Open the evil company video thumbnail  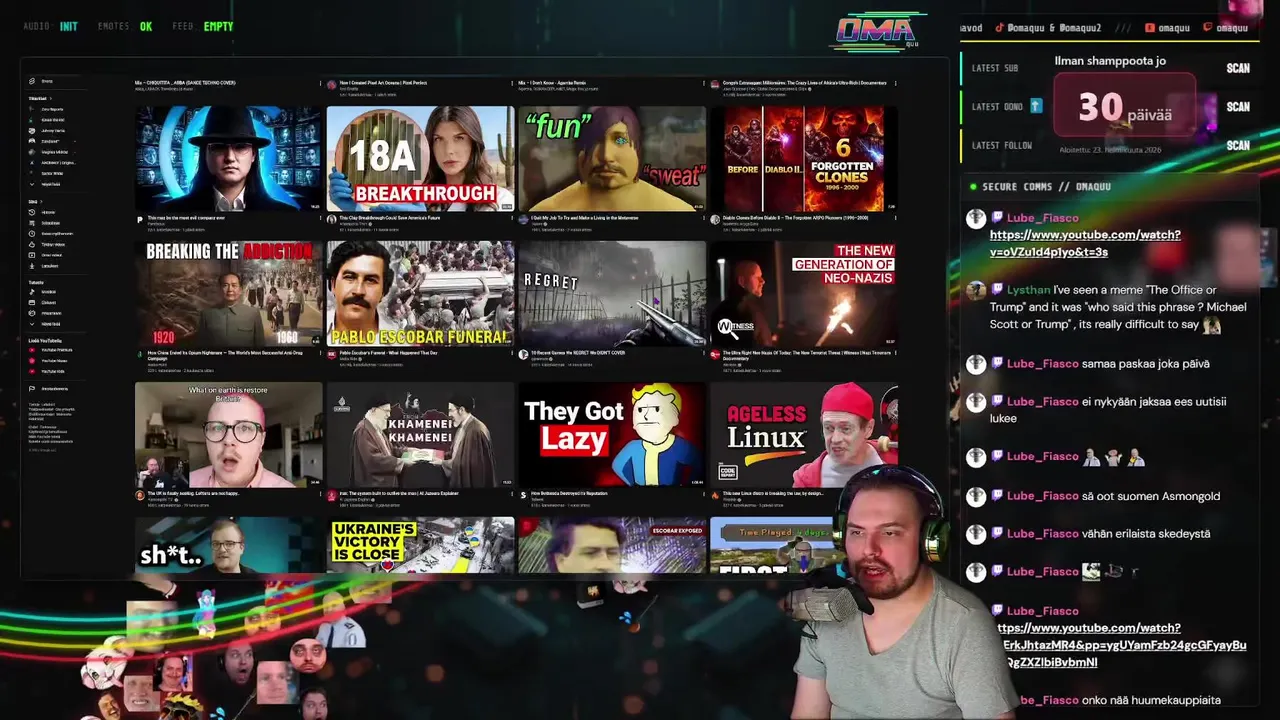point(228,159)
